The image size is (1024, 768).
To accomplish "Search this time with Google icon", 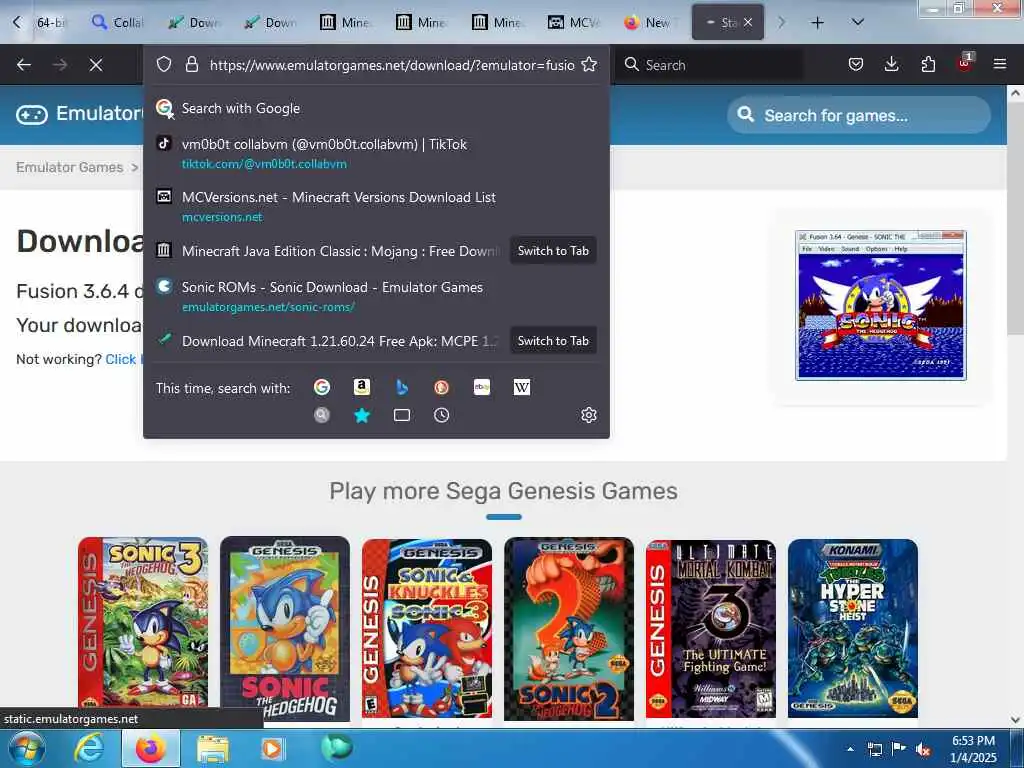I will 322,387.
